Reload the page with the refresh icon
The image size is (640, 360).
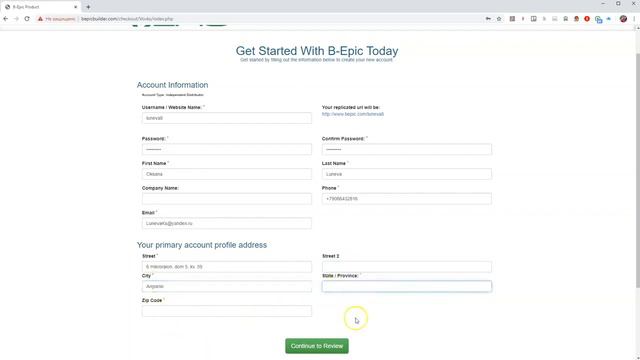click(x=27, y=19)
